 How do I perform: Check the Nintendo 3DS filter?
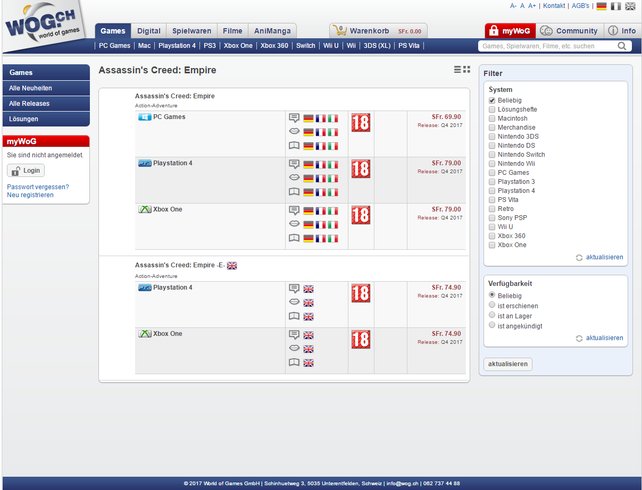492,136
